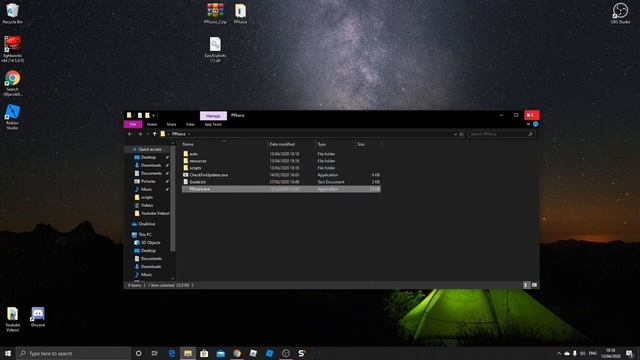Image resolution: width=640 pixels, height=360 pixels.
Task: Open Quick Access Toolbar customize dropdown
Action: [x=154, y=116]
